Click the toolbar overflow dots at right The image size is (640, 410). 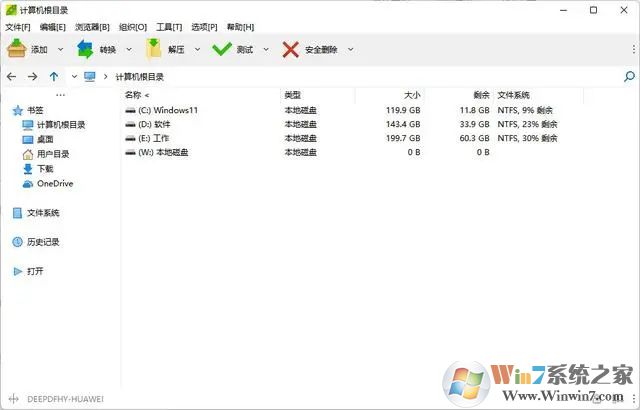click(x=633, y=49)
